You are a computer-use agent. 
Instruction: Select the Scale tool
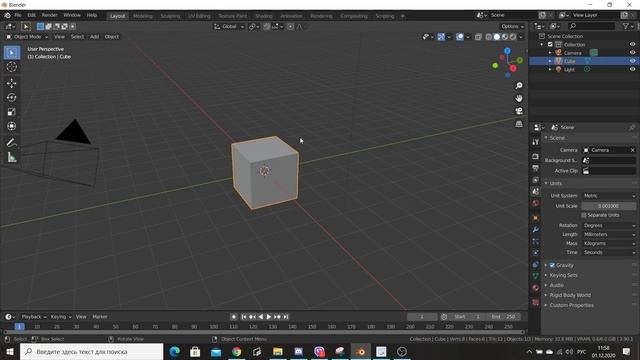[x=11, y=112]
